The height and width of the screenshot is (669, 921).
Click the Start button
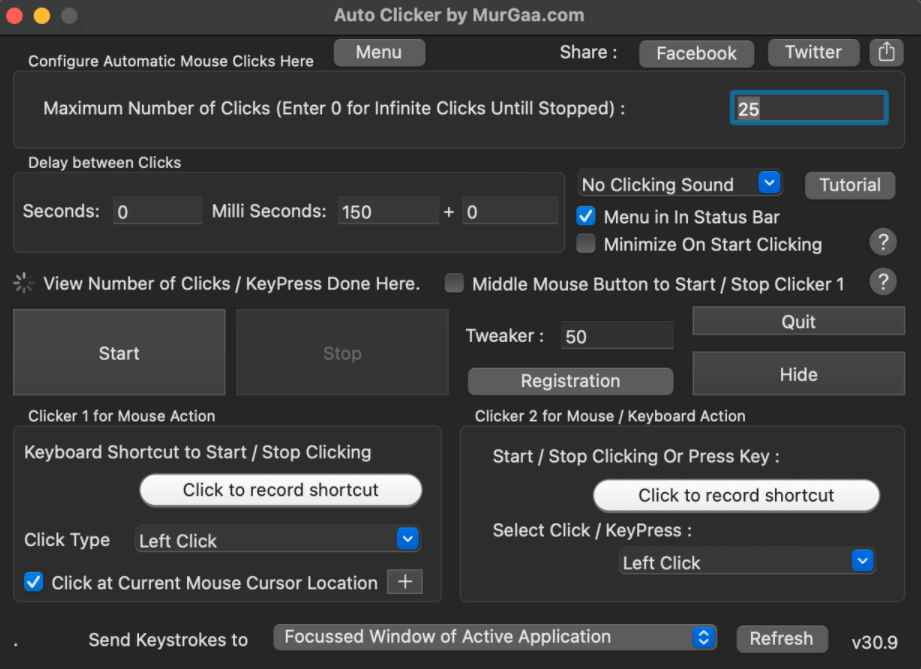pyautogui.click(x=118, y=353)
